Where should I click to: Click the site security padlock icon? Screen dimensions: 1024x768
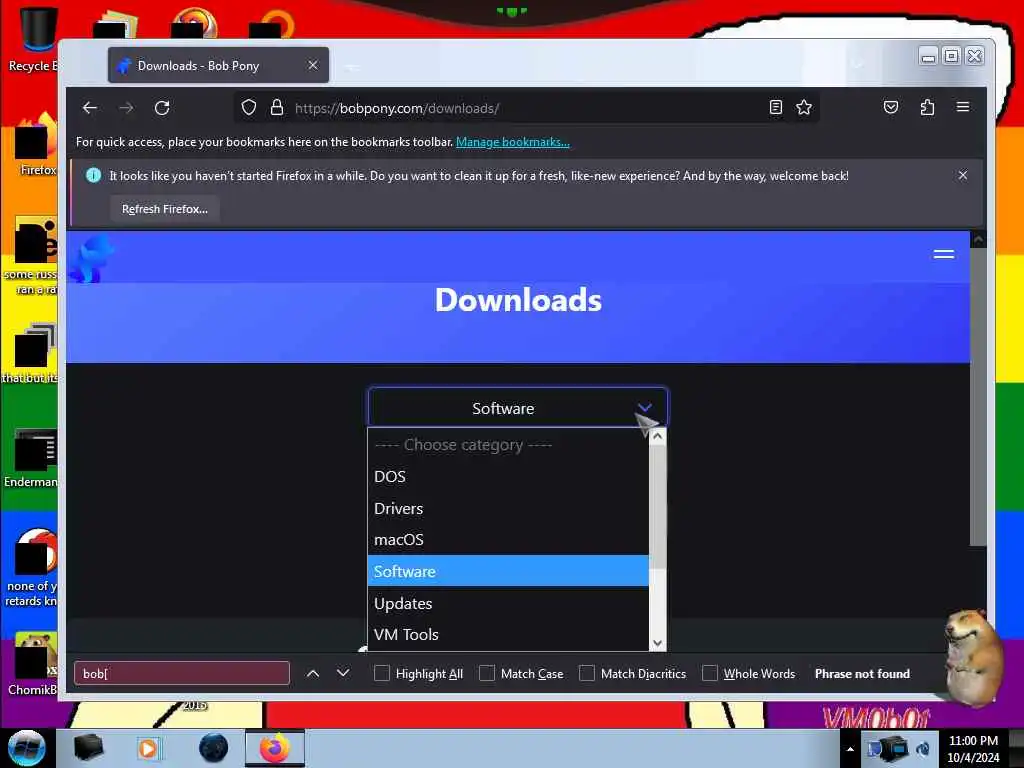[277, 108]
